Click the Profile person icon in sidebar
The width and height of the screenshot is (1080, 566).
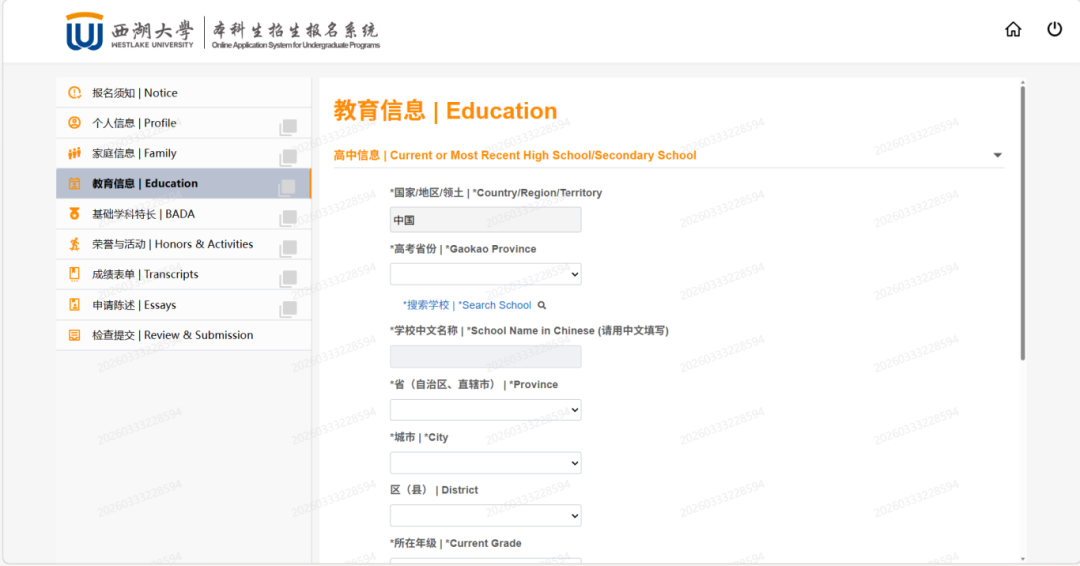click(74, 123)
